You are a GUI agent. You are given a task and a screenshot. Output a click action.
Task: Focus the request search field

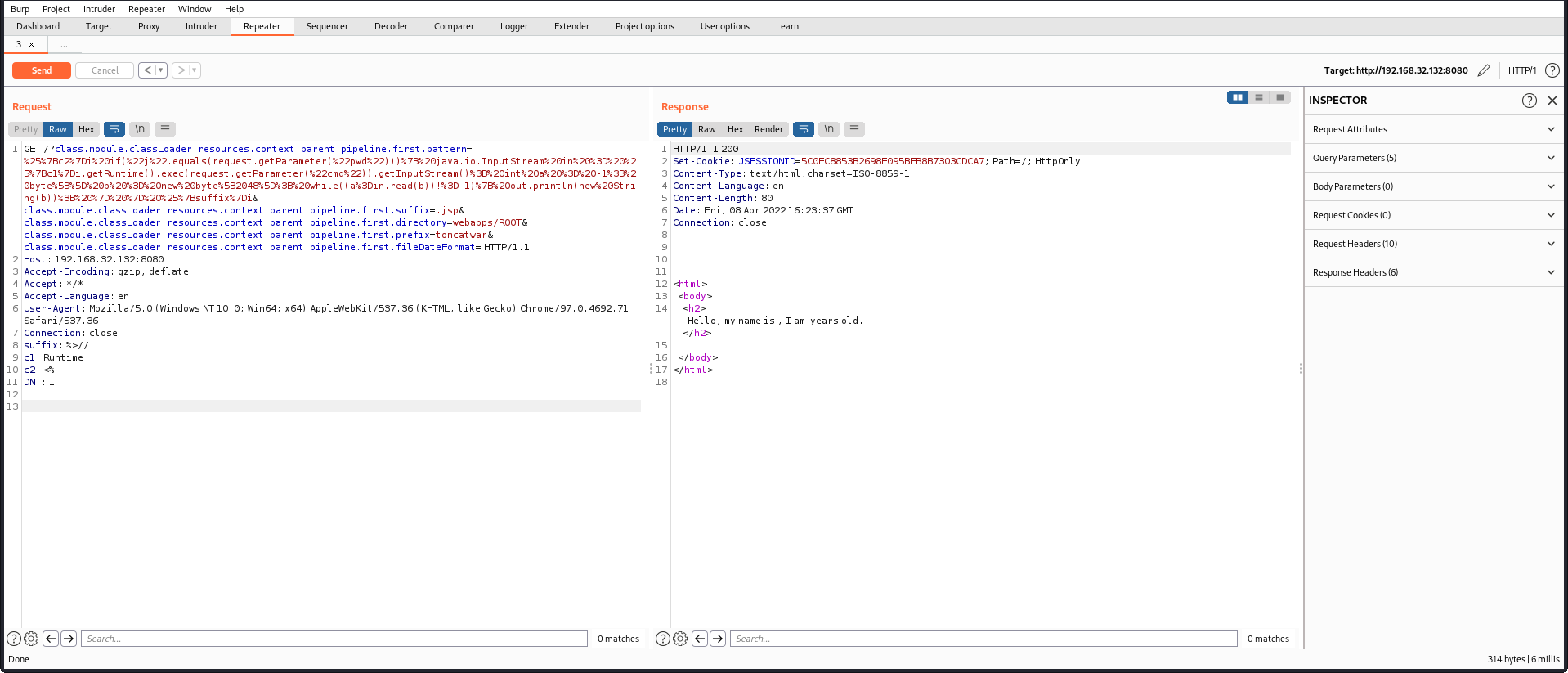tap(334, 639)
